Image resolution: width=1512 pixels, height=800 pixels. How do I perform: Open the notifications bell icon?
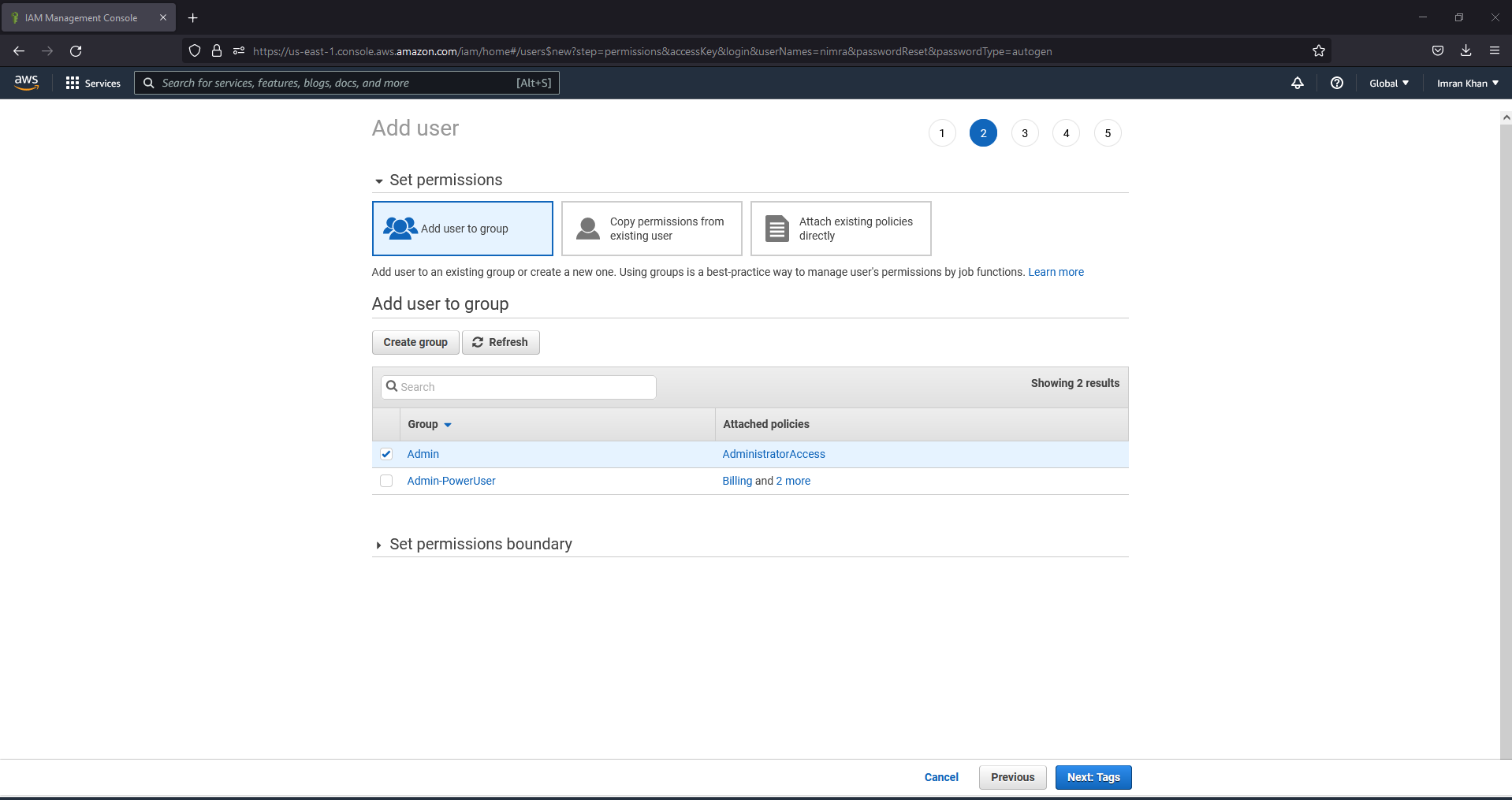[1298, 83]
